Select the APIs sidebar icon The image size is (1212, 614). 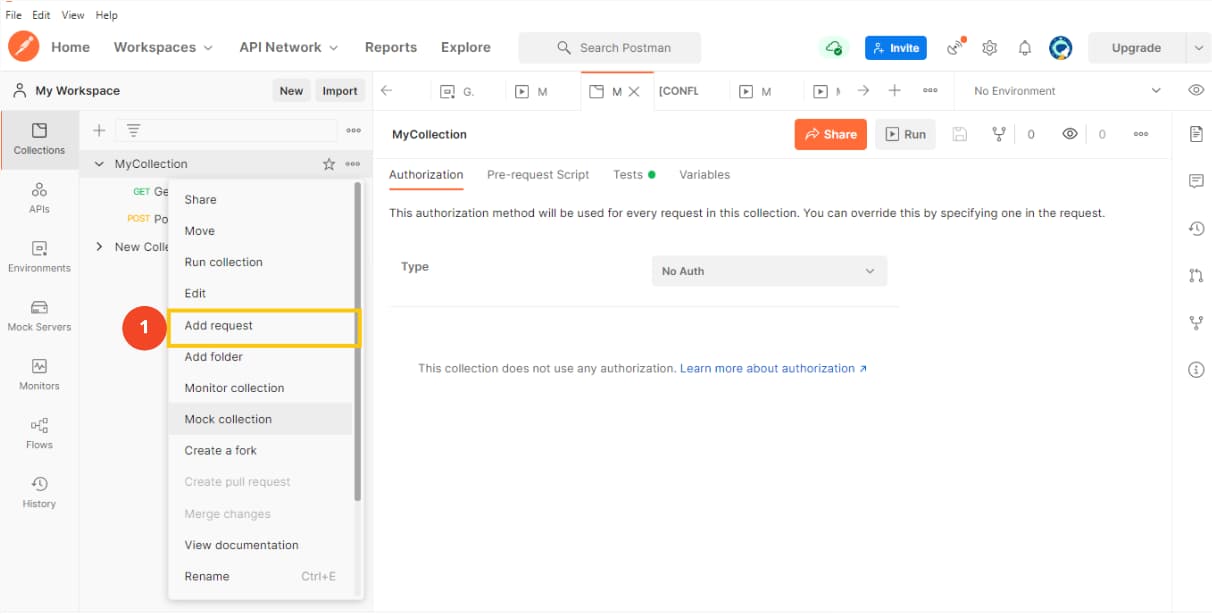pyautogui.click(x=39, y=197)
